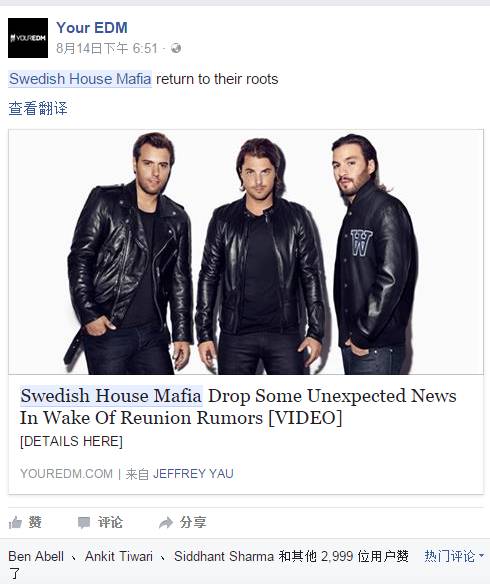Click the share arrow icon
Screen dimensions: 490x584
(166, 523)
